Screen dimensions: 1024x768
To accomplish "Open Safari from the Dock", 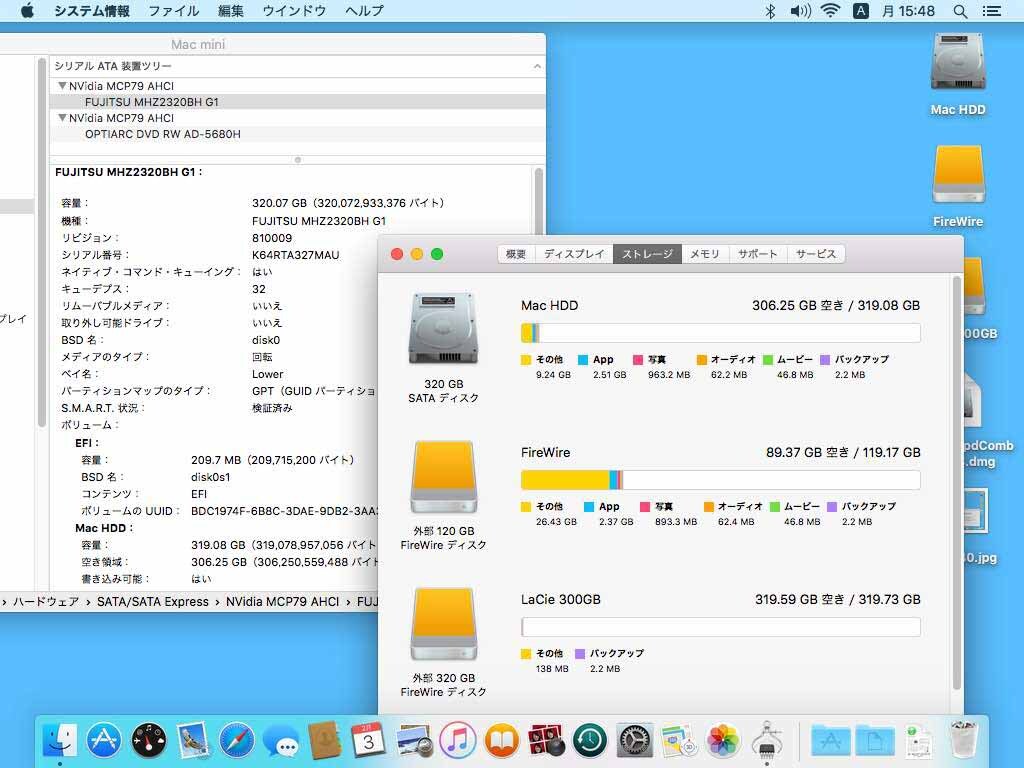I will (x=237, y=741).
